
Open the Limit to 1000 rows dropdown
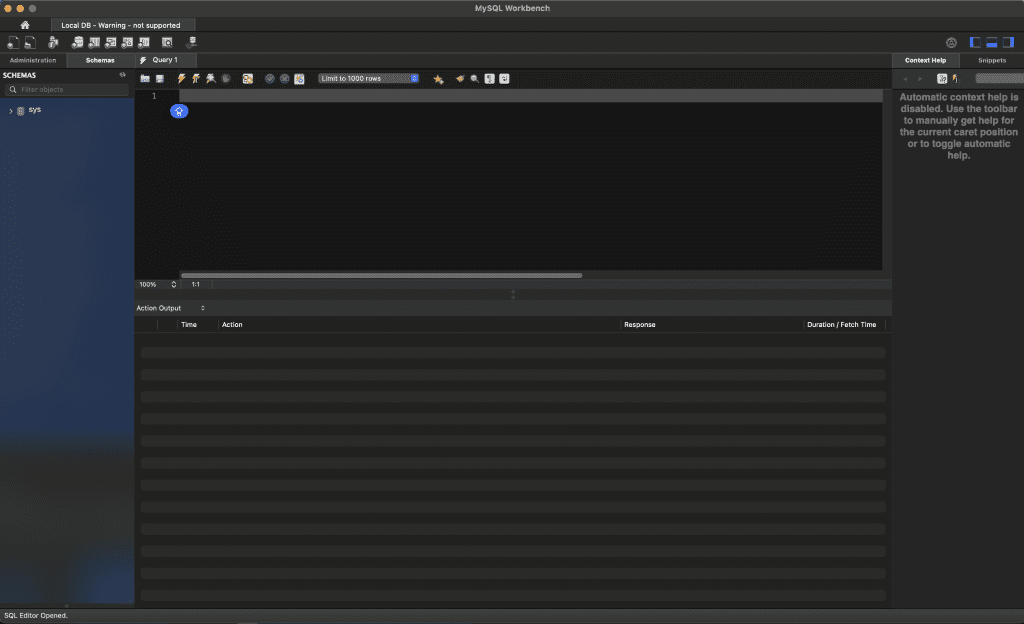tap(369, 78)
